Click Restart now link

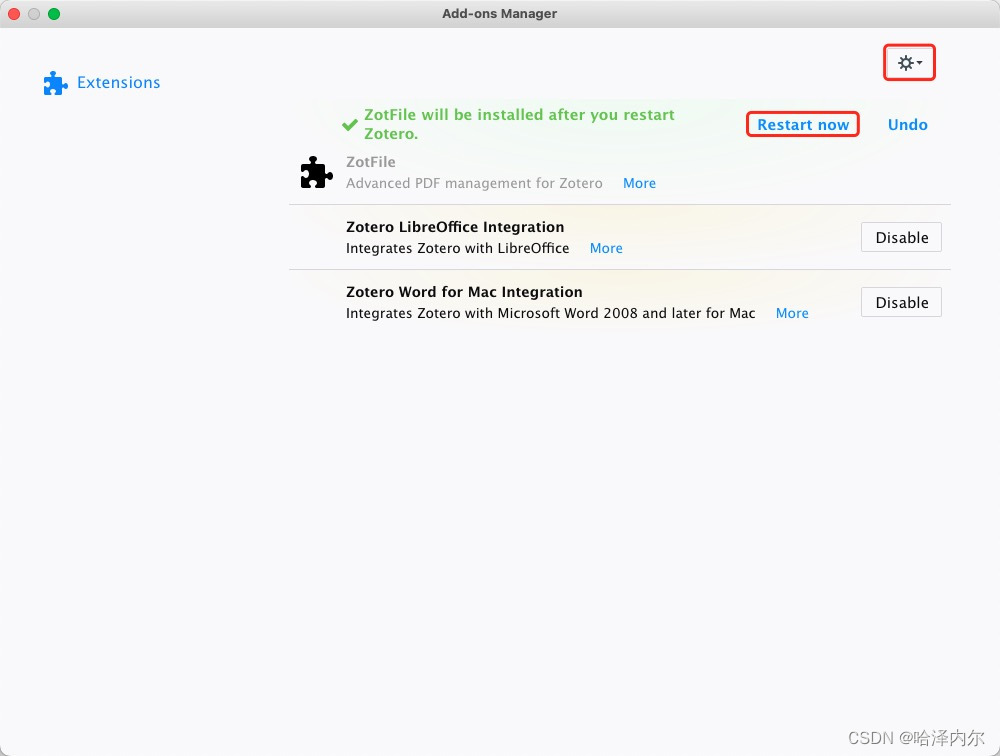click(x=803, y=124)
